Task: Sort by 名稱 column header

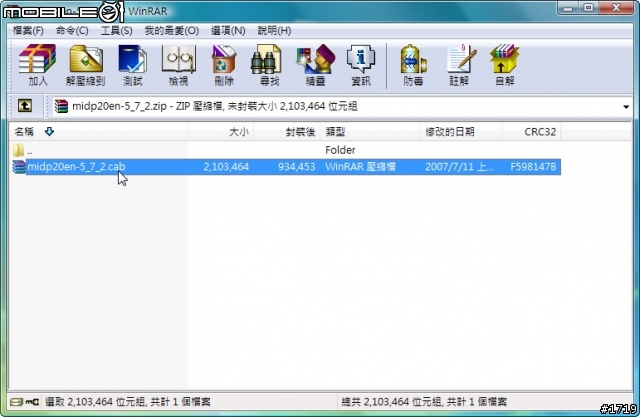Action: pos(98,132)
